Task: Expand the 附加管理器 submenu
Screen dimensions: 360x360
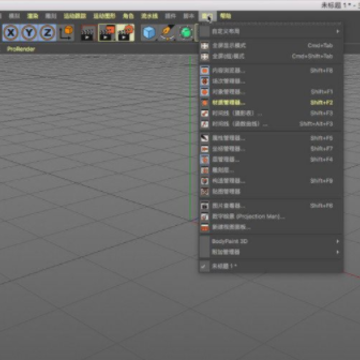Action: [271, 252]
